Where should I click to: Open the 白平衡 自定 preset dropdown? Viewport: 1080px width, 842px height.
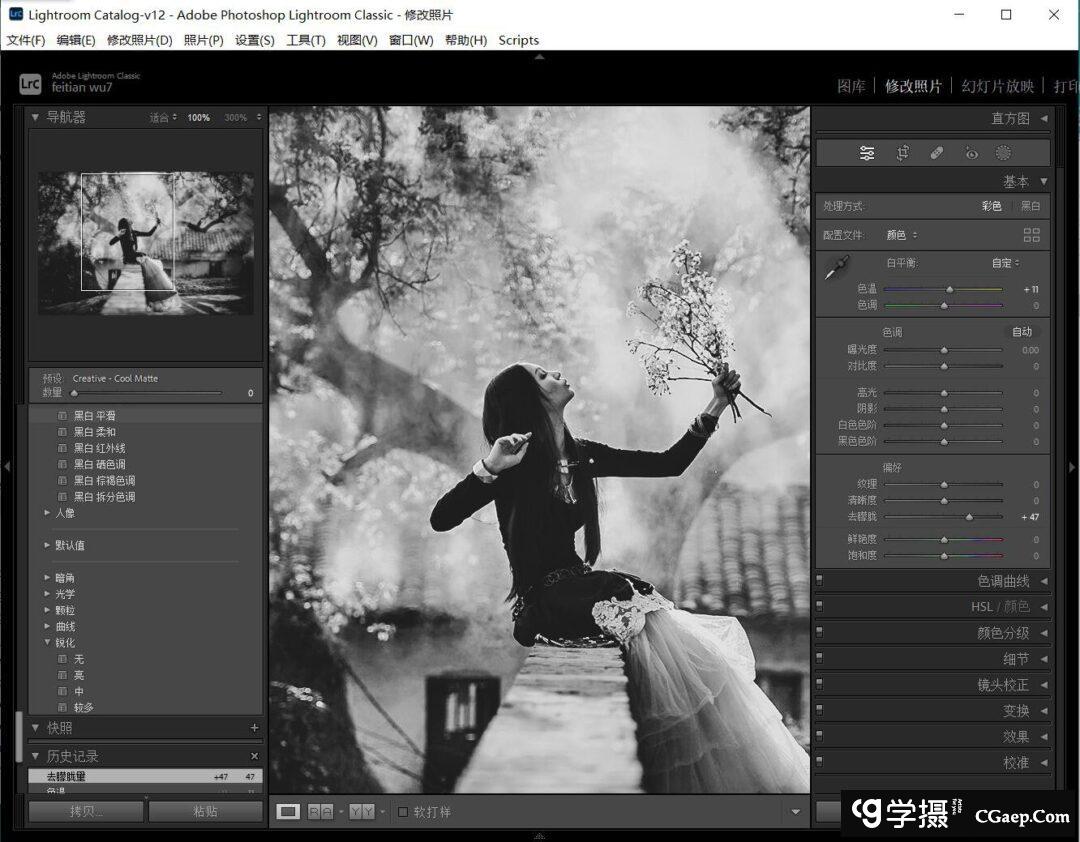tap(1005, 263)
